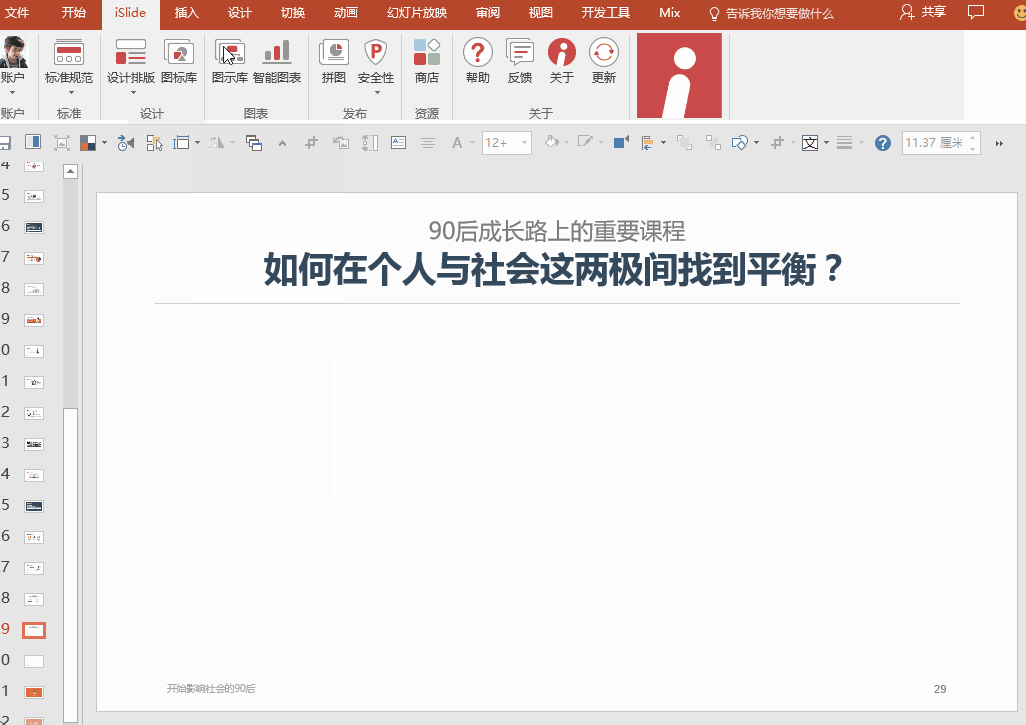
Task: Open iSlide 帮助 help
Action: (x=478, y=61)
